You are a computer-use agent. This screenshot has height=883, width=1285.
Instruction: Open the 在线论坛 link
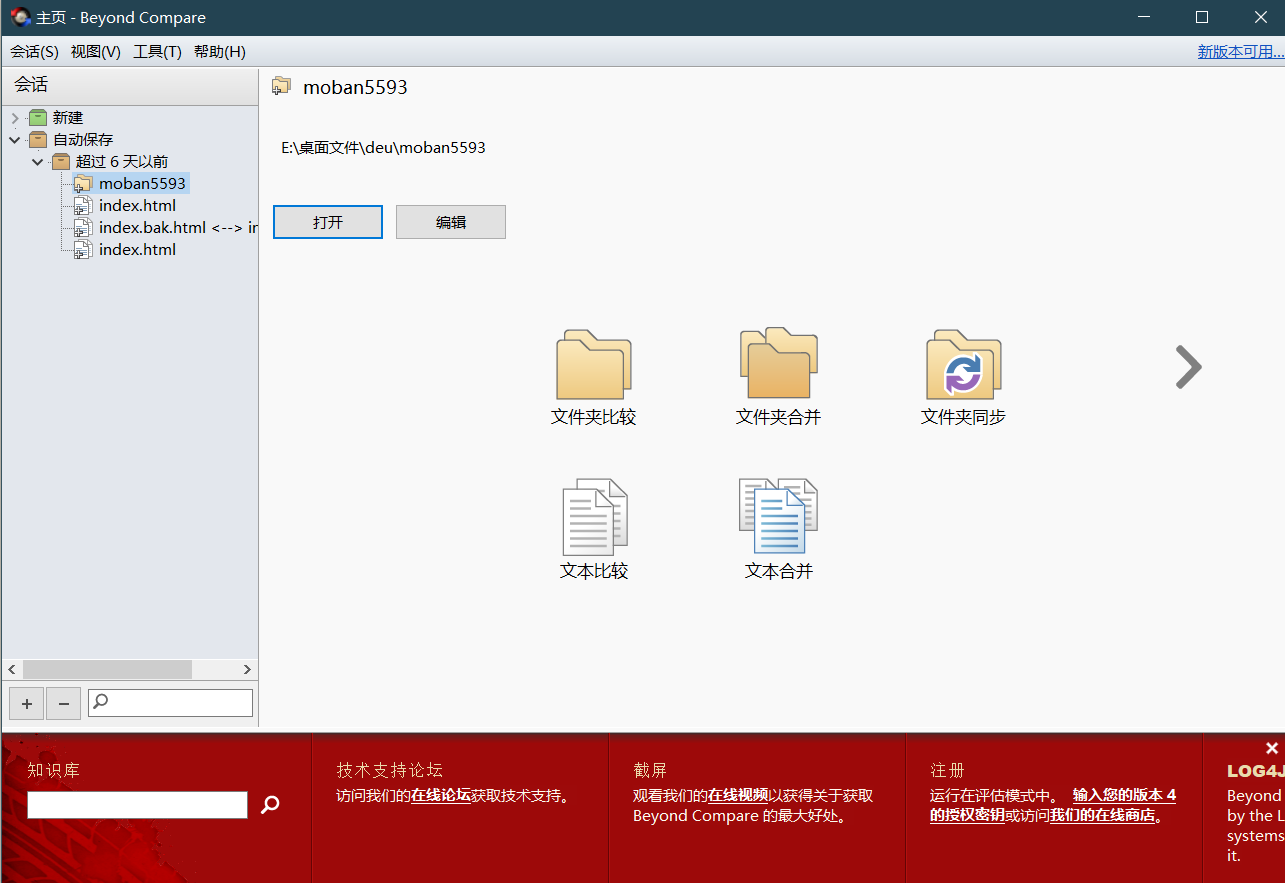[441, 796]
